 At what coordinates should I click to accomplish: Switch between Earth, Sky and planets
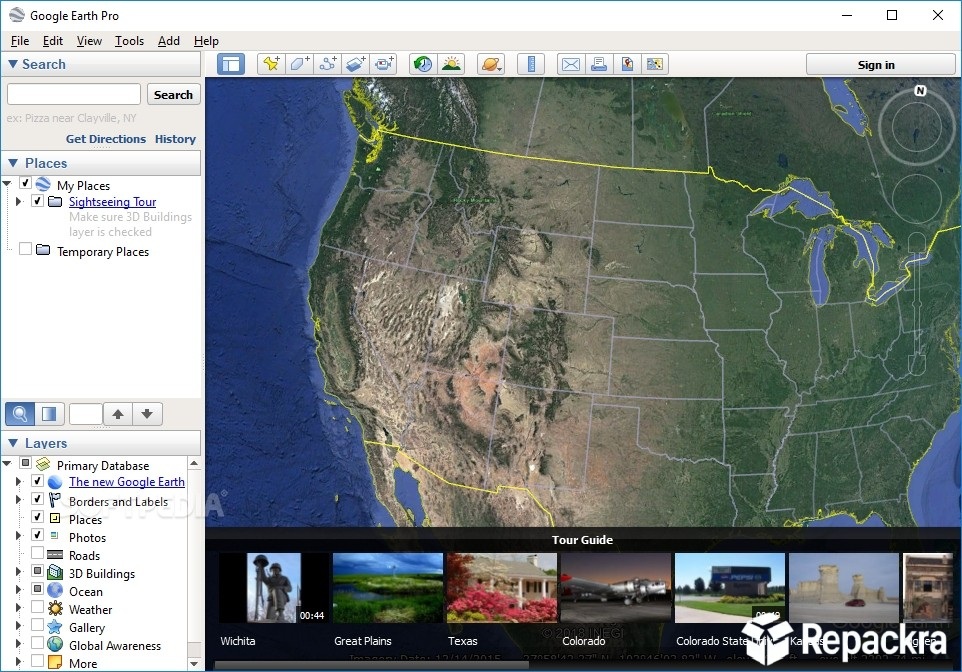pyautogui.click(x=491, y=64)
